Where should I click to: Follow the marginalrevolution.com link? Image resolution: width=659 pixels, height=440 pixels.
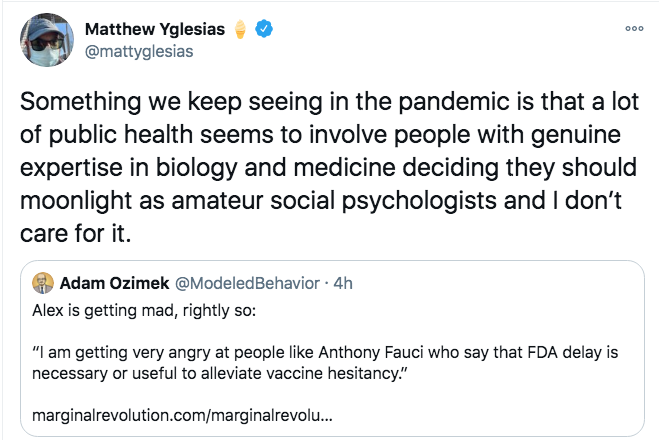(182, 416)
